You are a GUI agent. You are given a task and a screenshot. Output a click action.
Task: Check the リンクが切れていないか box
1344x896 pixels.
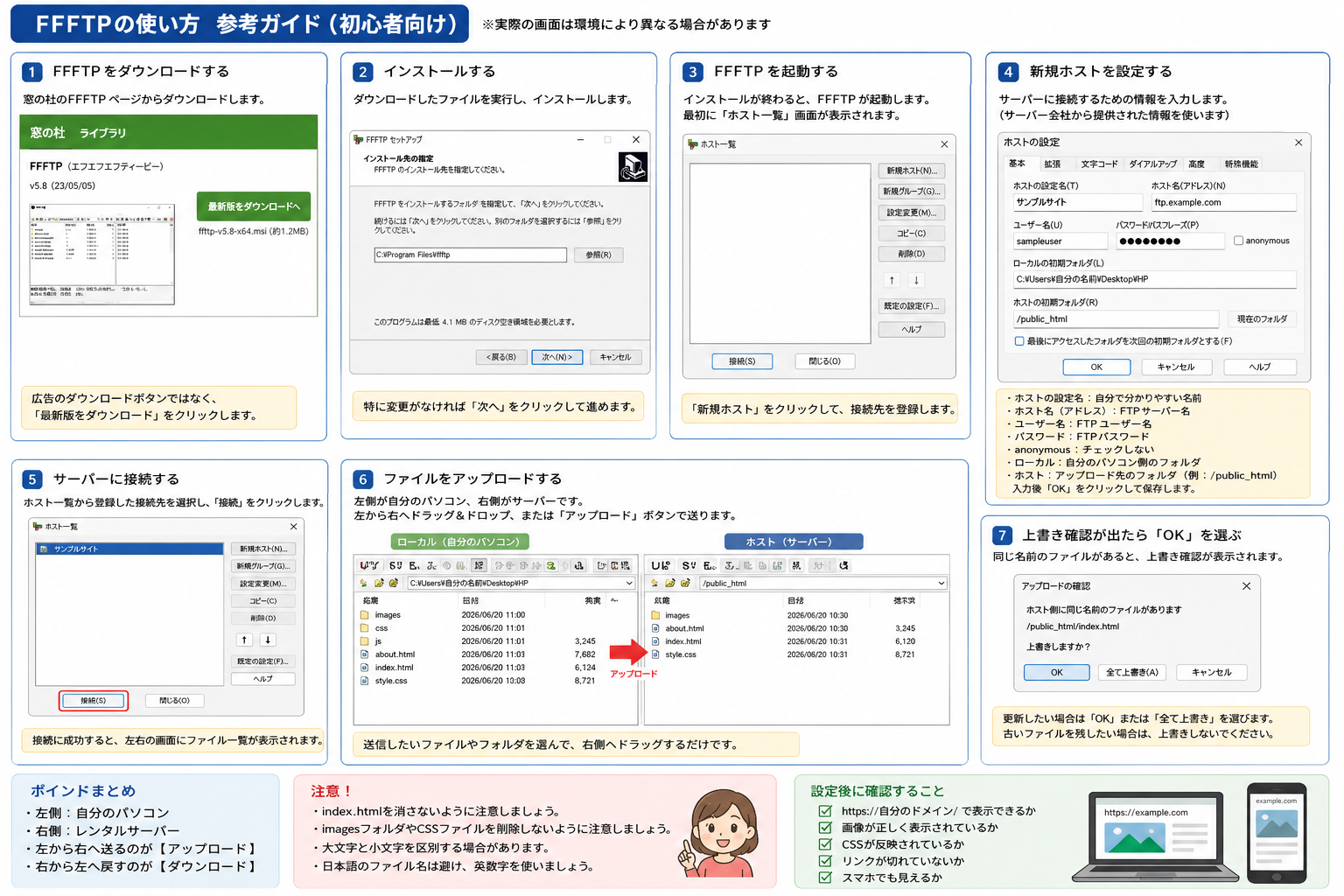tap(825, 861)
